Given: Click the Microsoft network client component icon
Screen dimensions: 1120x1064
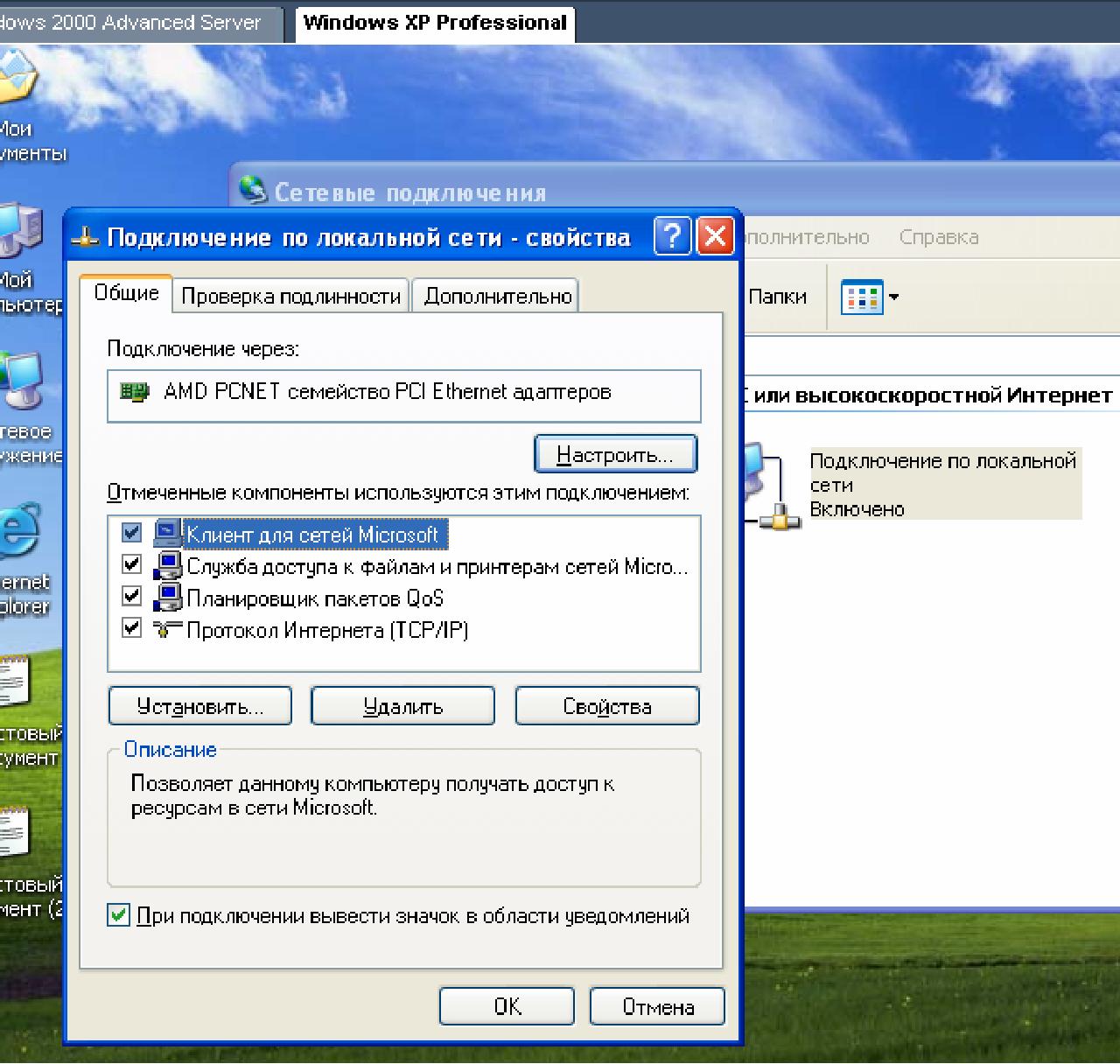Looking at the screenshot, I should pyautogui.click(x=168, y=534).
